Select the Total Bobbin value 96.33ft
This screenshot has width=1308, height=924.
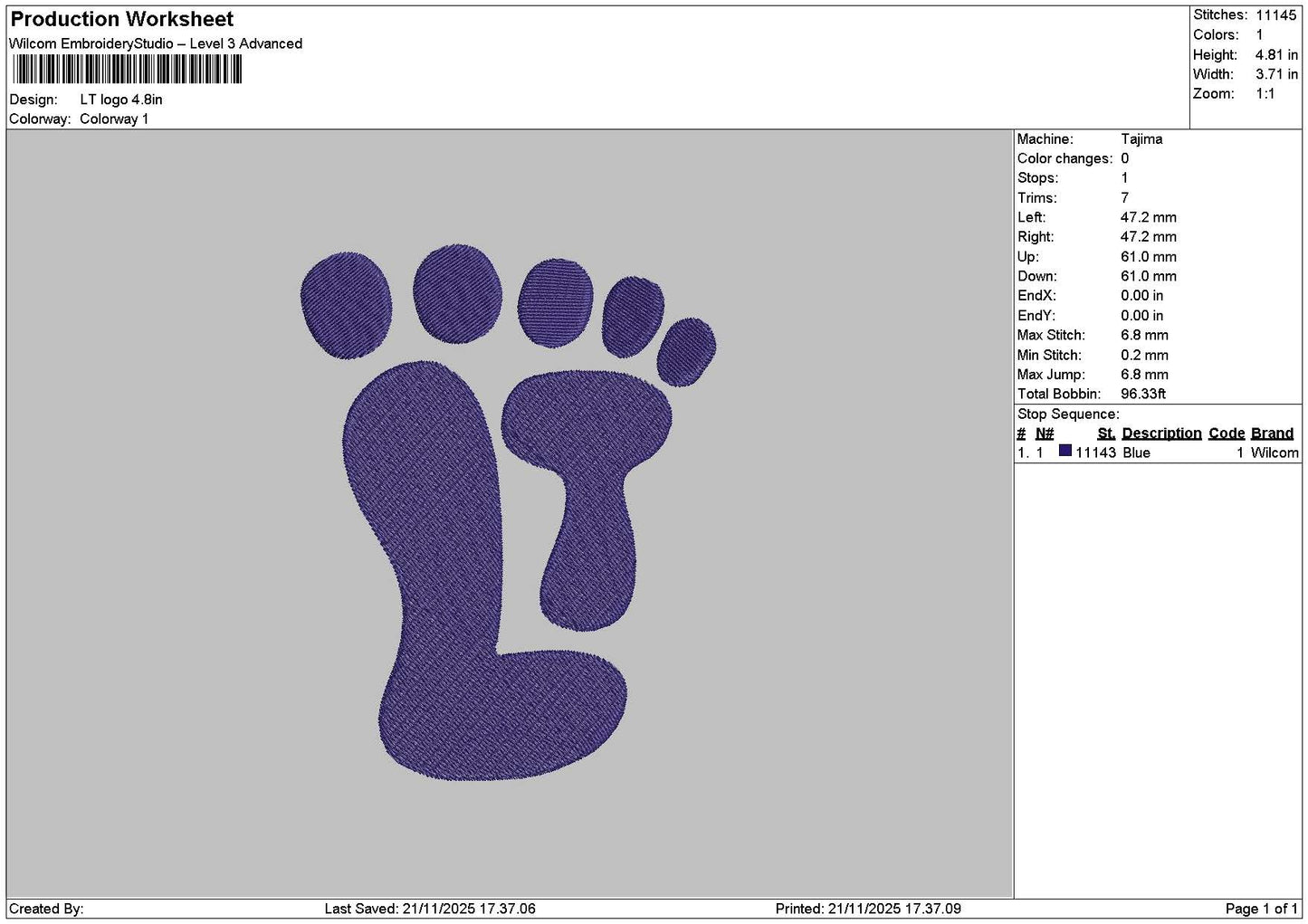click(1143, 394)
